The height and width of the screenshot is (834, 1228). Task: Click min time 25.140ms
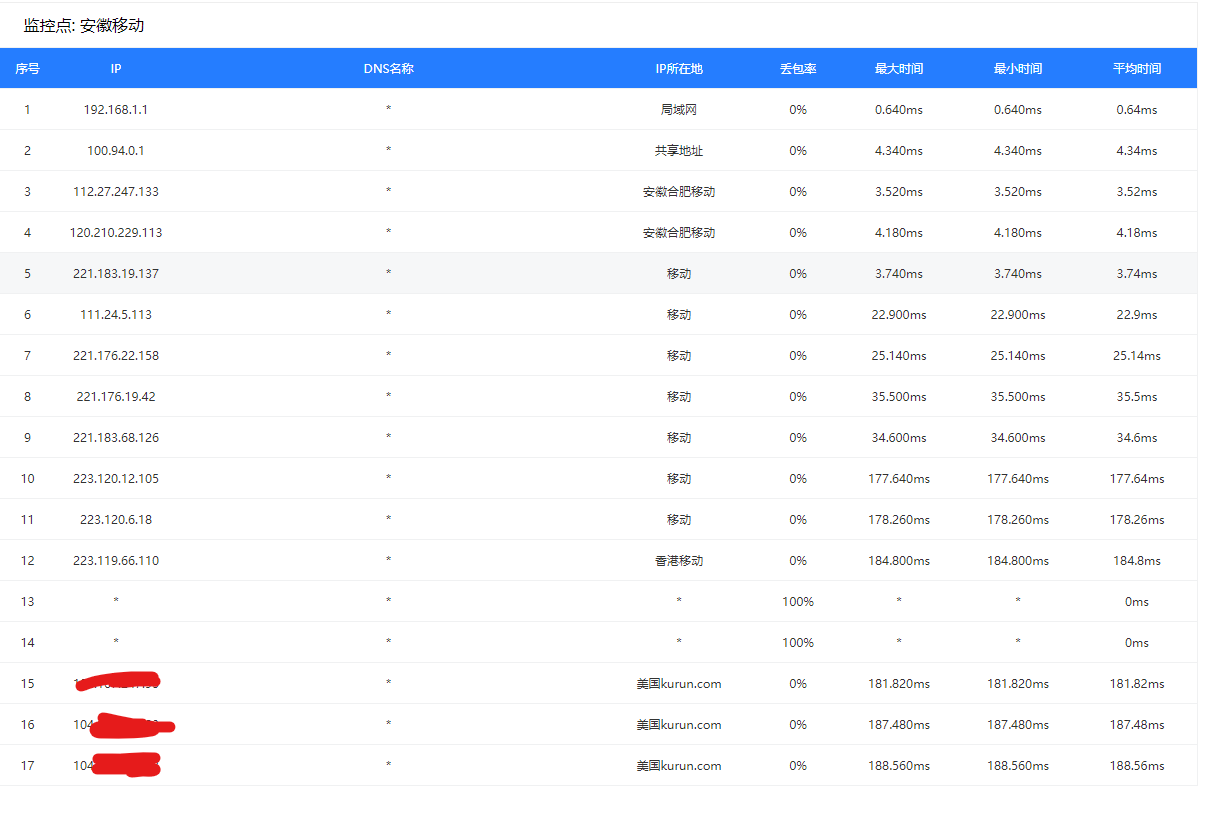1018,356
